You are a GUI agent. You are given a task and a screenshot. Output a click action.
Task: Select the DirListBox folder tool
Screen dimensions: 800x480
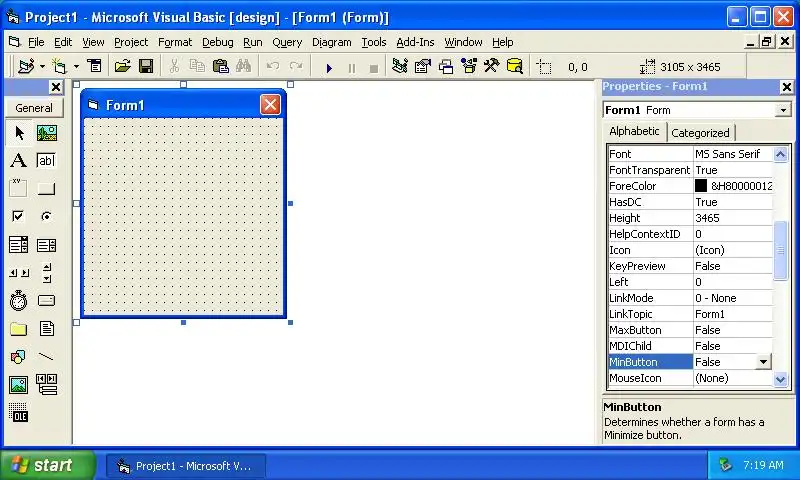[18, 329]
